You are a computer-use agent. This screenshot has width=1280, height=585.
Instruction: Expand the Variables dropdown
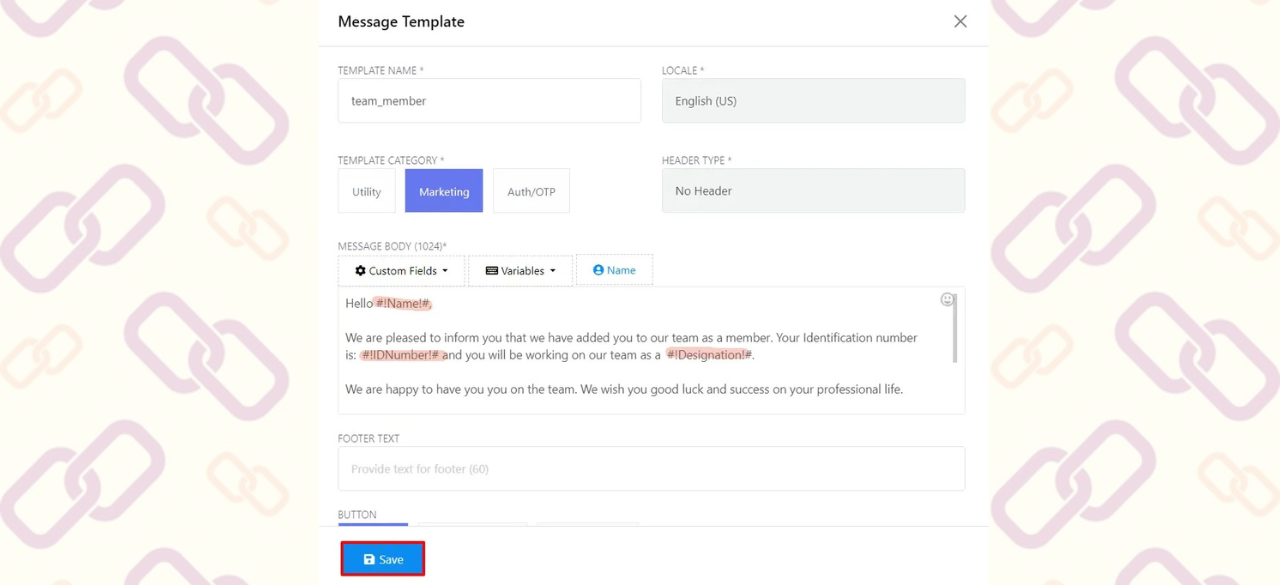[x=520, y=270]
